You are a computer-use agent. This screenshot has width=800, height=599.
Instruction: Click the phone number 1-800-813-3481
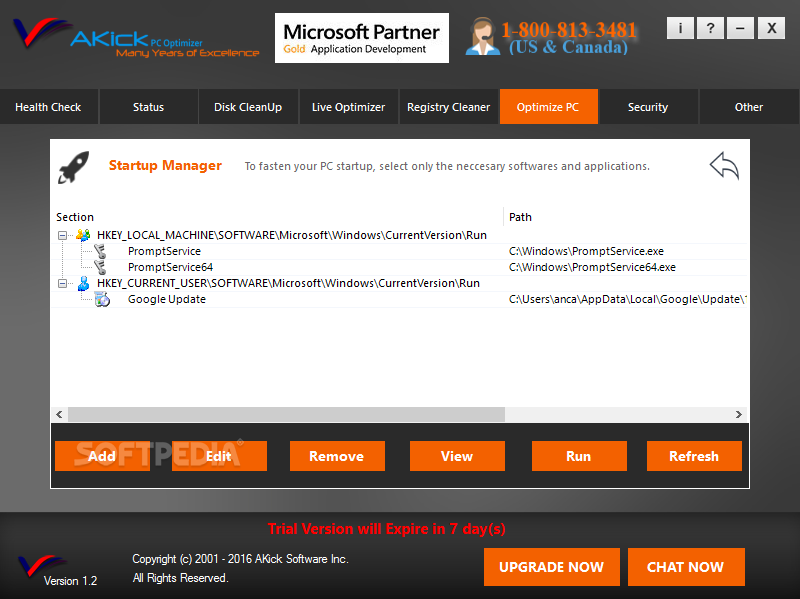point(569,30)
